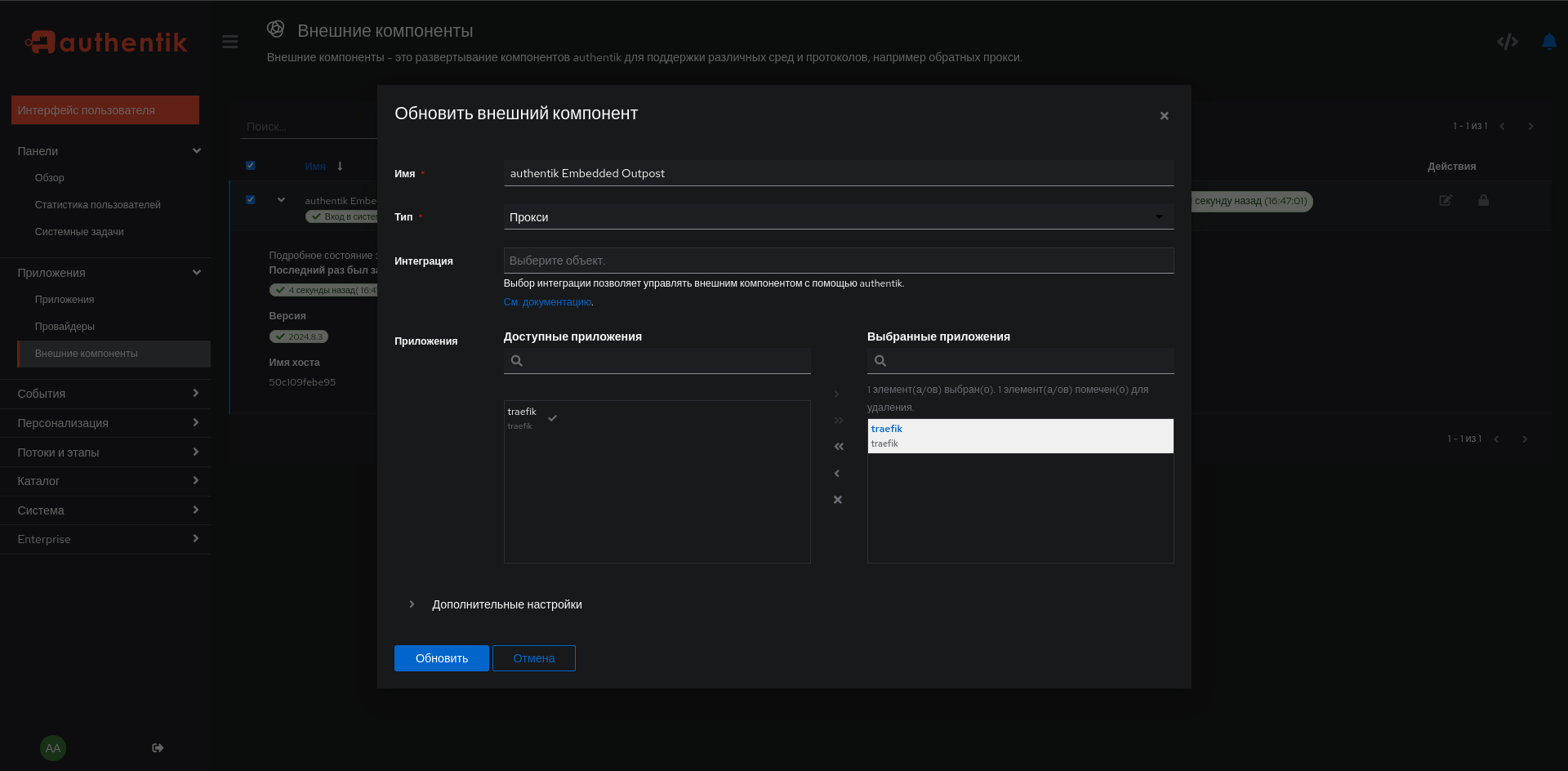This screenshot has height=771, width=1568.
Task: Toggle sidebar with hamburger menu icon
Action: click(230, 42)
